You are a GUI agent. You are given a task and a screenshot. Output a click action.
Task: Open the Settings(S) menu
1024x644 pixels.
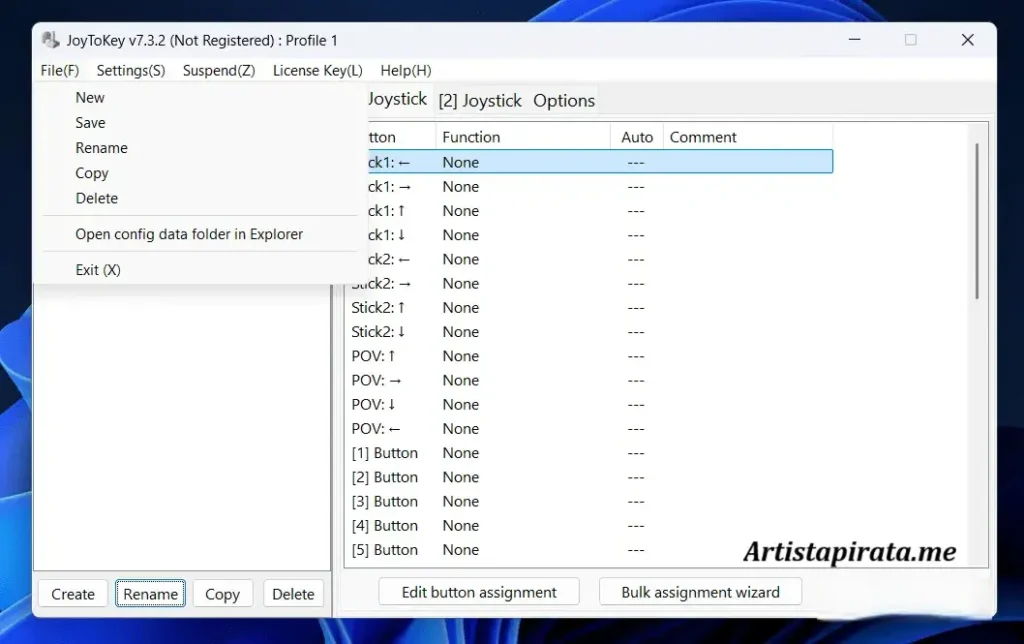[x=131, y=71]
